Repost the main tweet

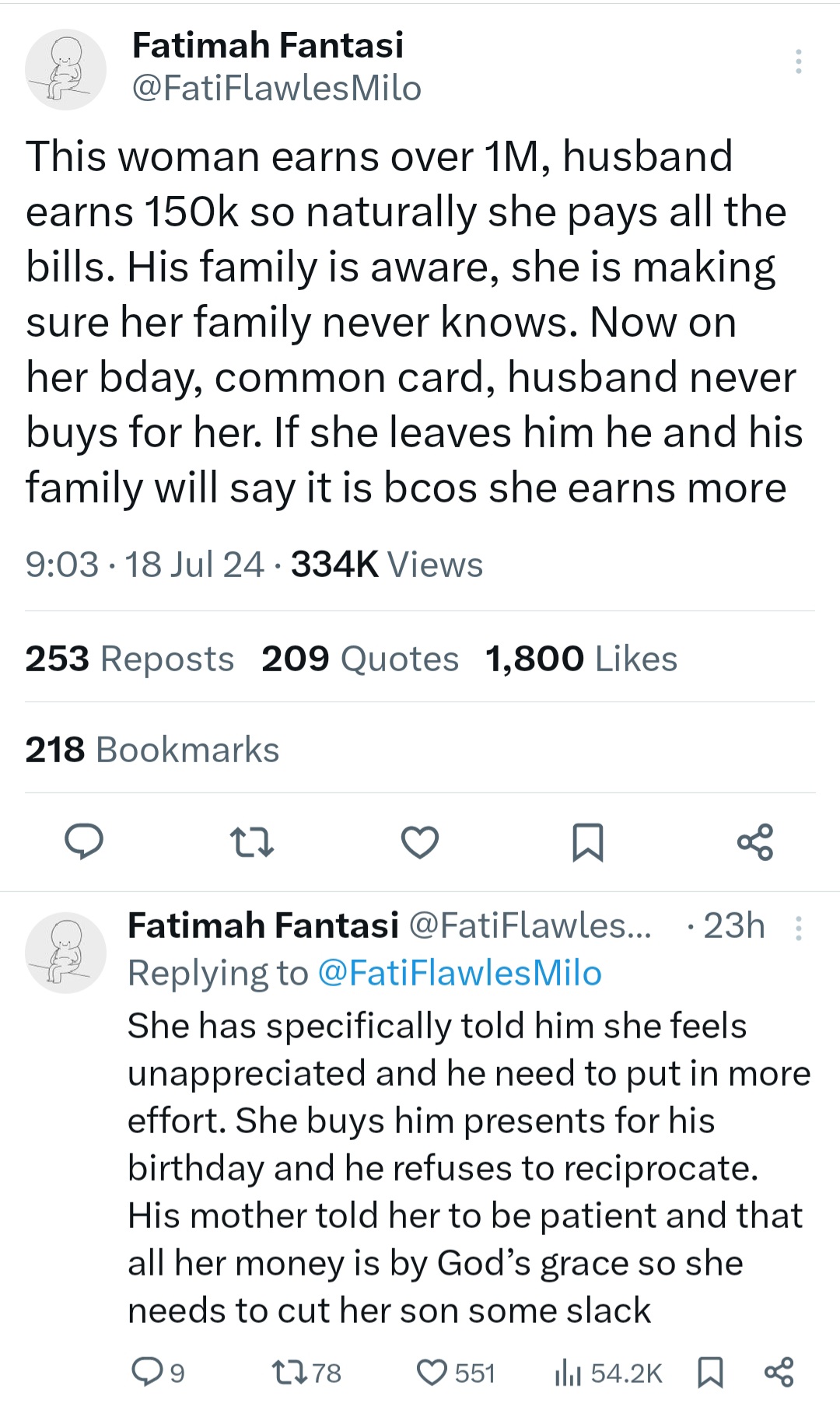[252, 842]
